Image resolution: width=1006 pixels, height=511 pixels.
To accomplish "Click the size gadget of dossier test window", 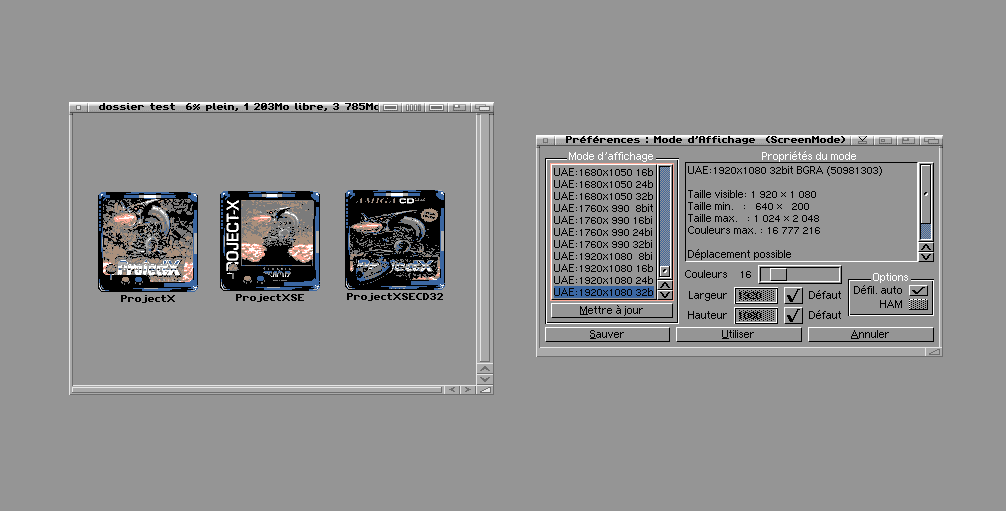I will point(485,389).
